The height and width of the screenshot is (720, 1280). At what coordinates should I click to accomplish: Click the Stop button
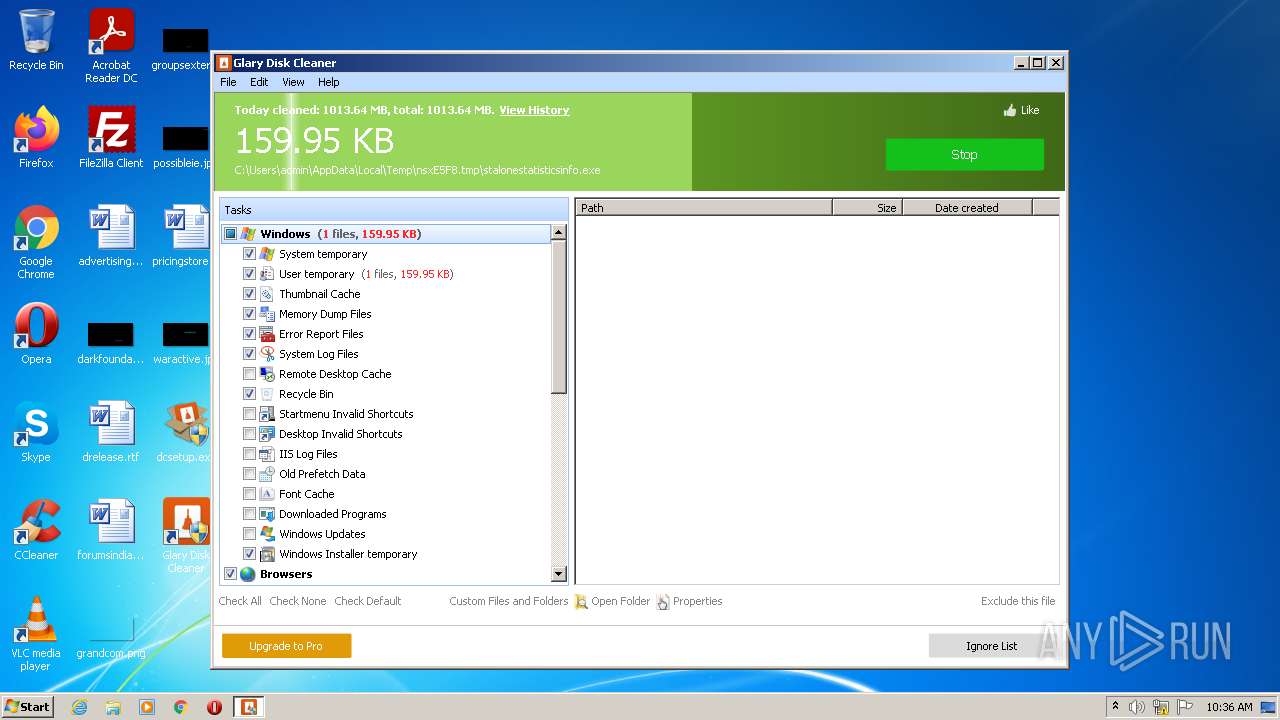coord(964,154)
